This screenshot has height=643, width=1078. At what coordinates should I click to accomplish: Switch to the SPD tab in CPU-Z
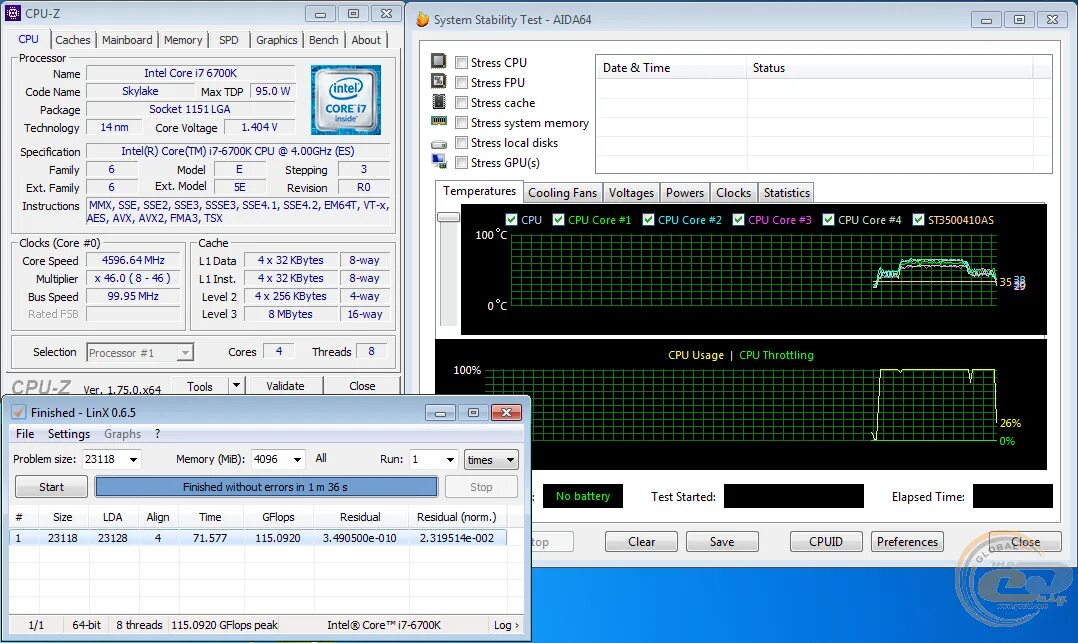[229, 40]
